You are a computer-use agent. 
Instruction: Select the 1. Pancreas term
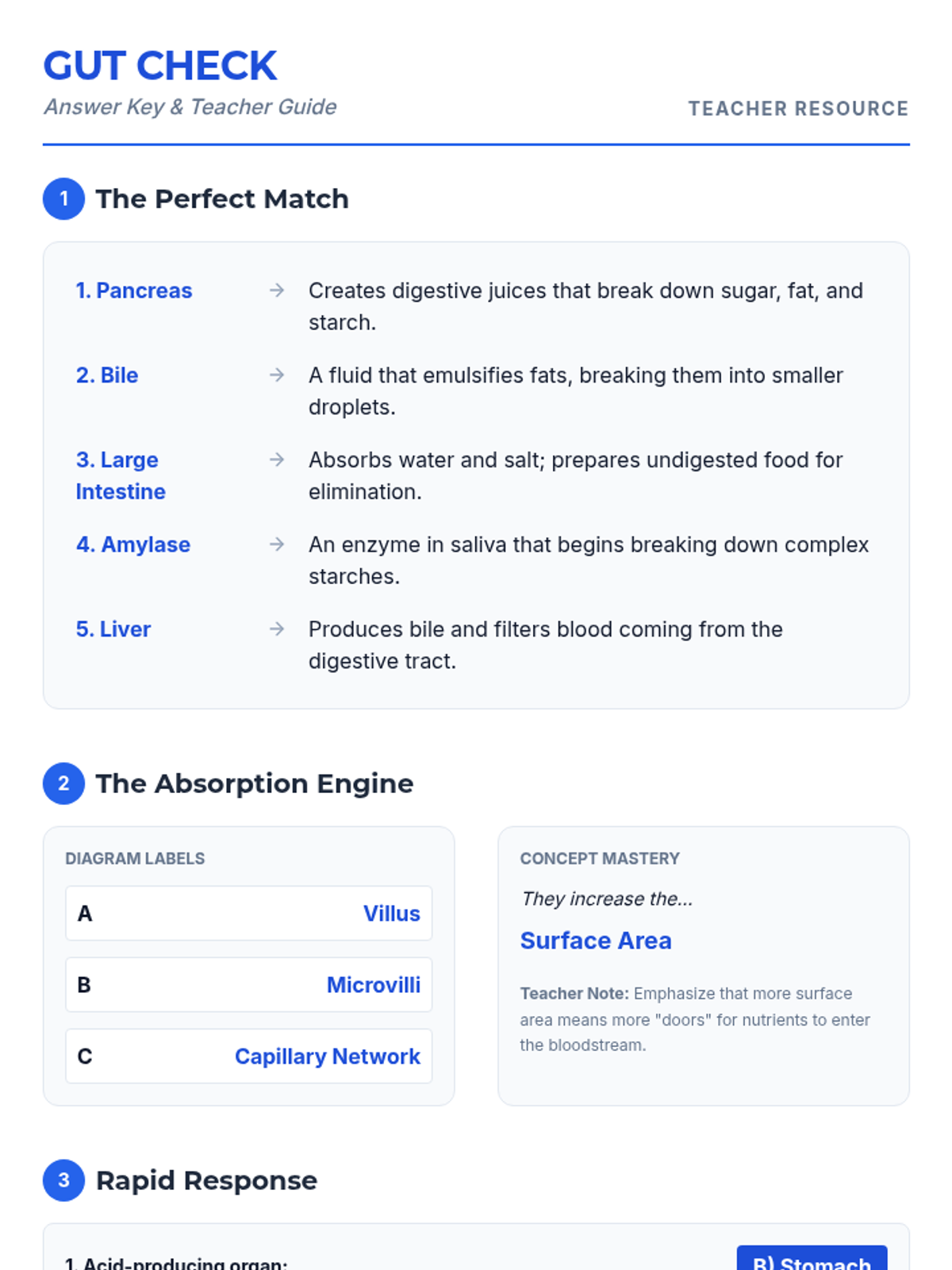pos(134,291)
